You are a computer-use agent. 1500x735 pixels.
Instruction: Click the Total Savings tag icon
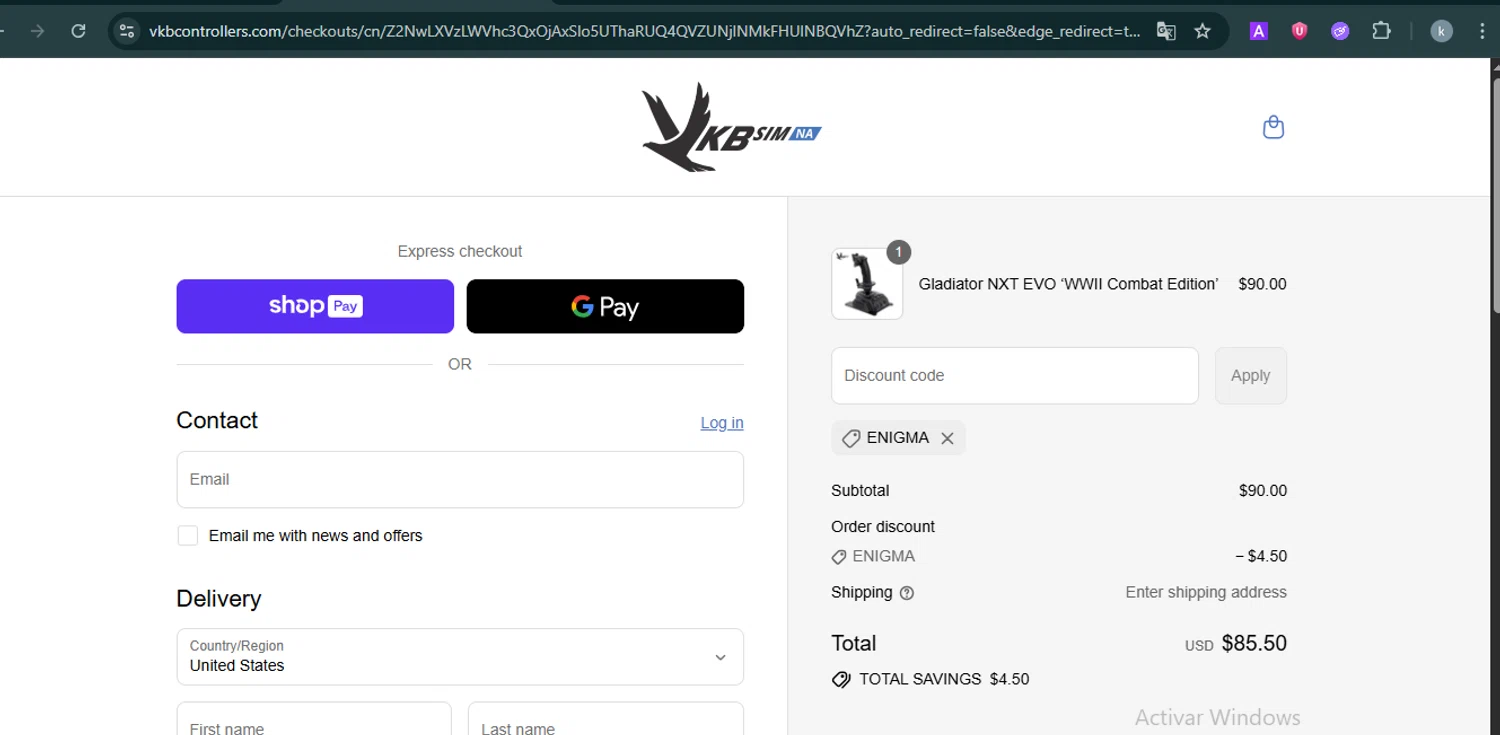(x=841, y=679)
